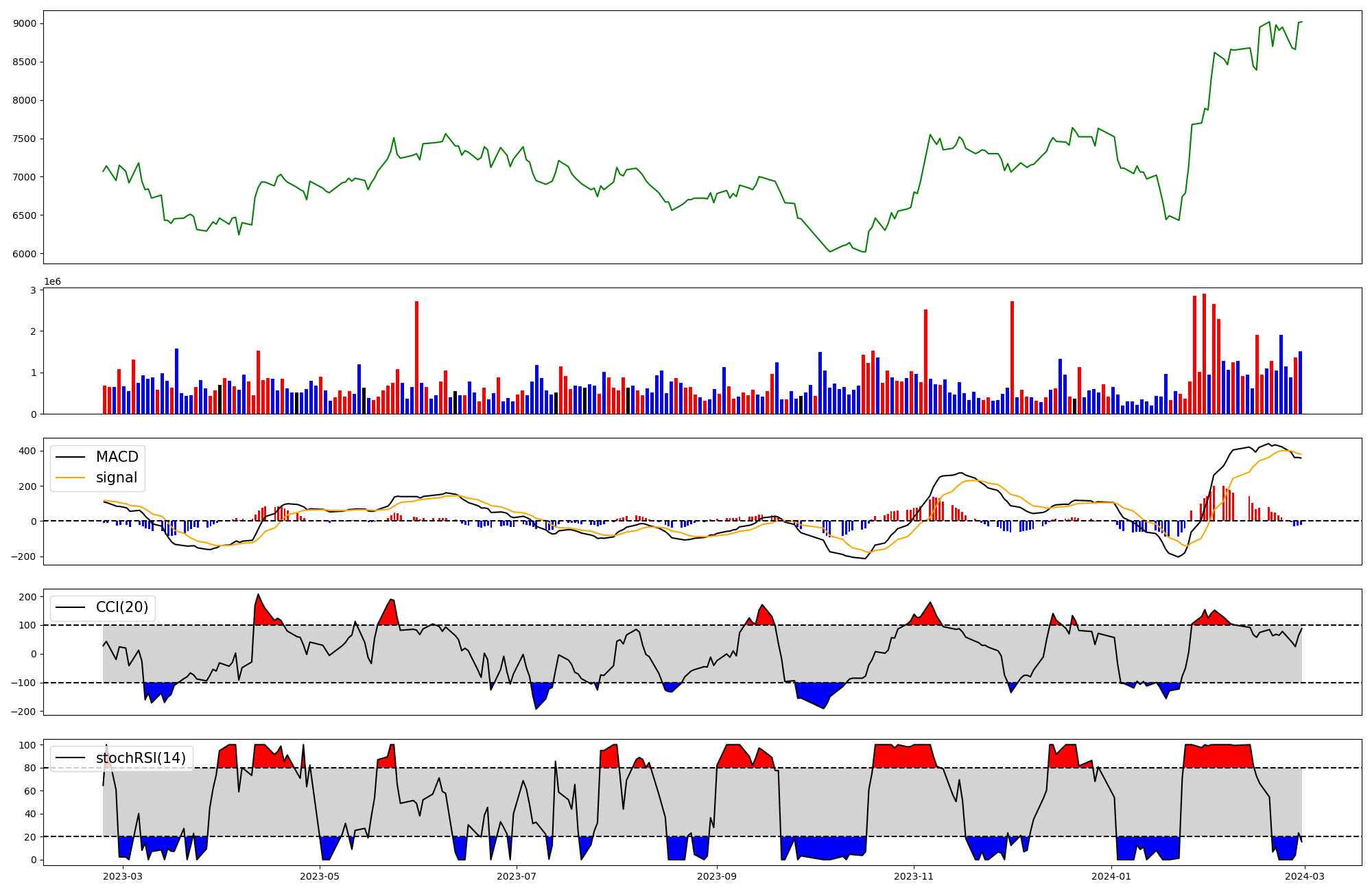Click the 6000 price axis label
1372x892 pixels.
[x=25, y=254]
